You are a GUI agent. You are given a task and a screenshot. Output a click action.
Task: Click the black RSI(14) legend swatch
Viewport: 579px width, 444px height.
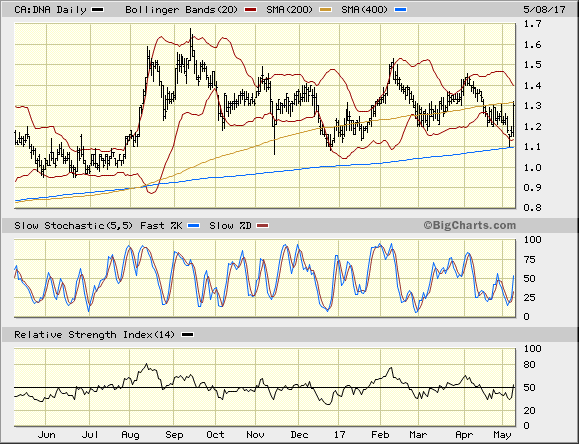pos(188,335)
